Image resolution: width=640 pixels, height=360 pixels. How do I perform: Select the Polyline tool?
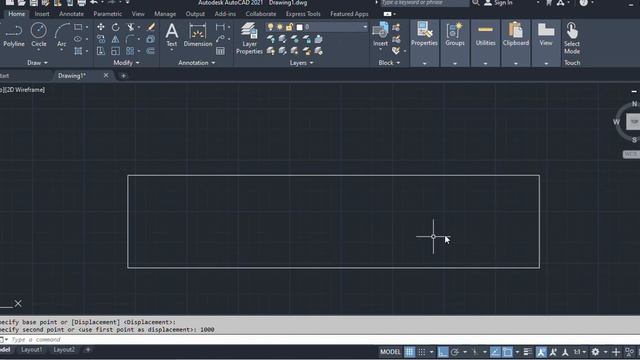13,35
